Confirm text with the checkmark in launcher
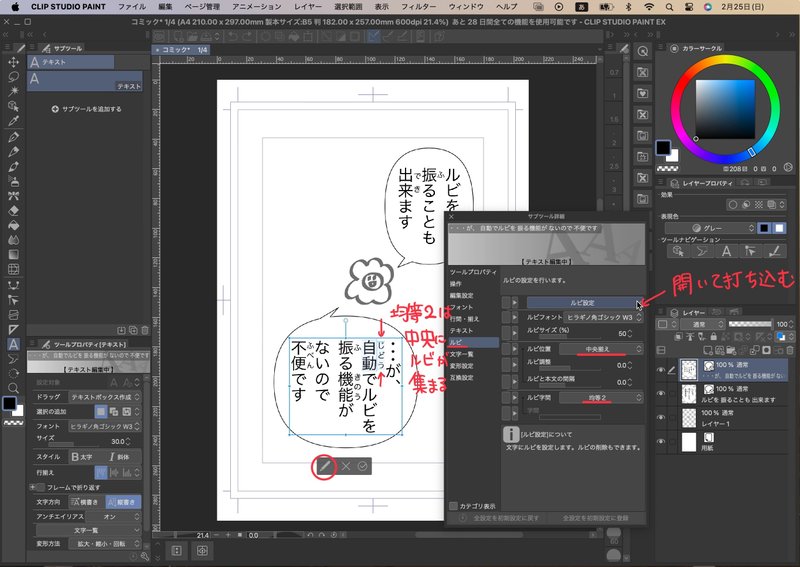 click(x=362, y=466)
